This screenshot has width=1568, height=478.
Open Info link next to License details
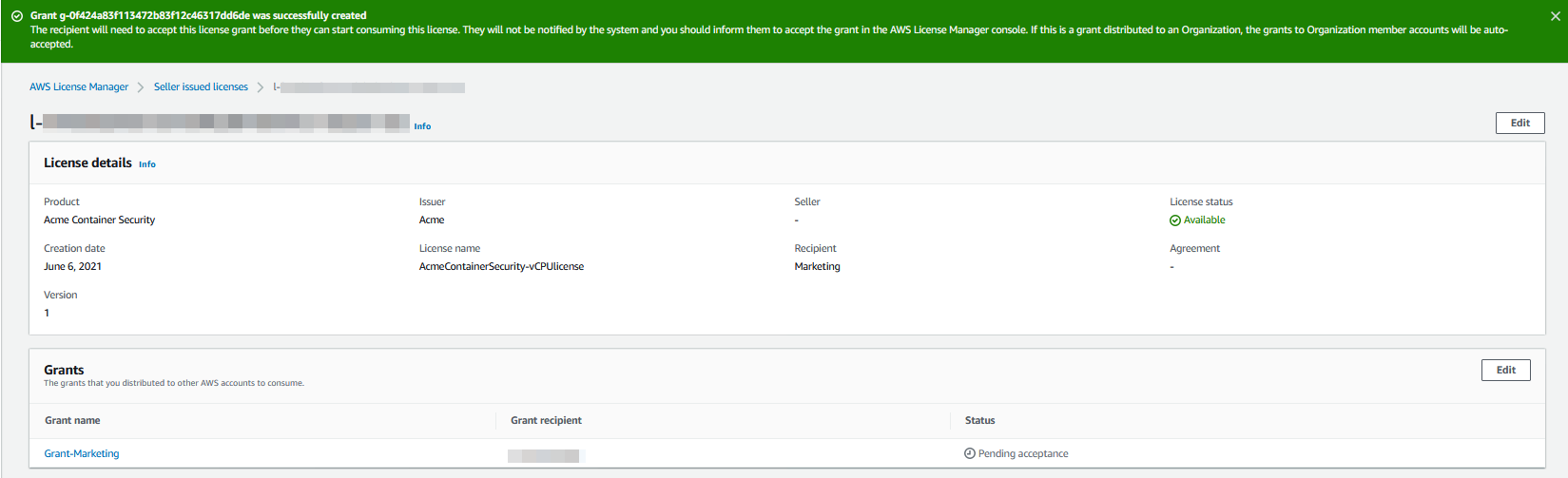[147, 164]
